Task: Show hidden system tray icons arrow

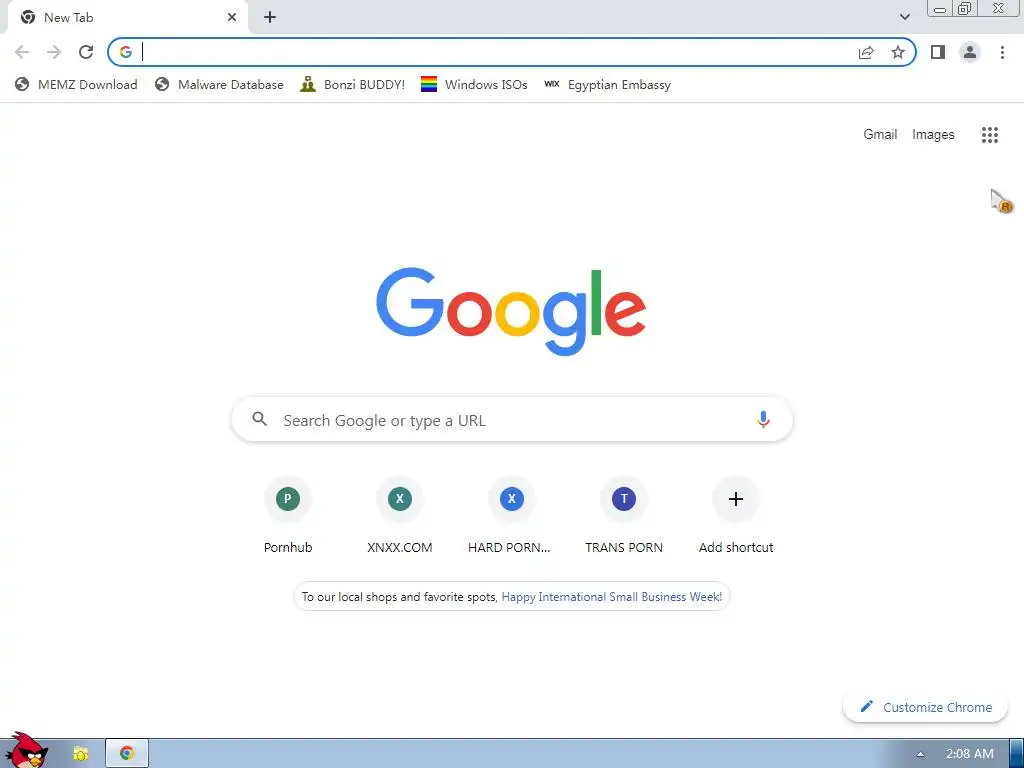Action: (920, 754)
